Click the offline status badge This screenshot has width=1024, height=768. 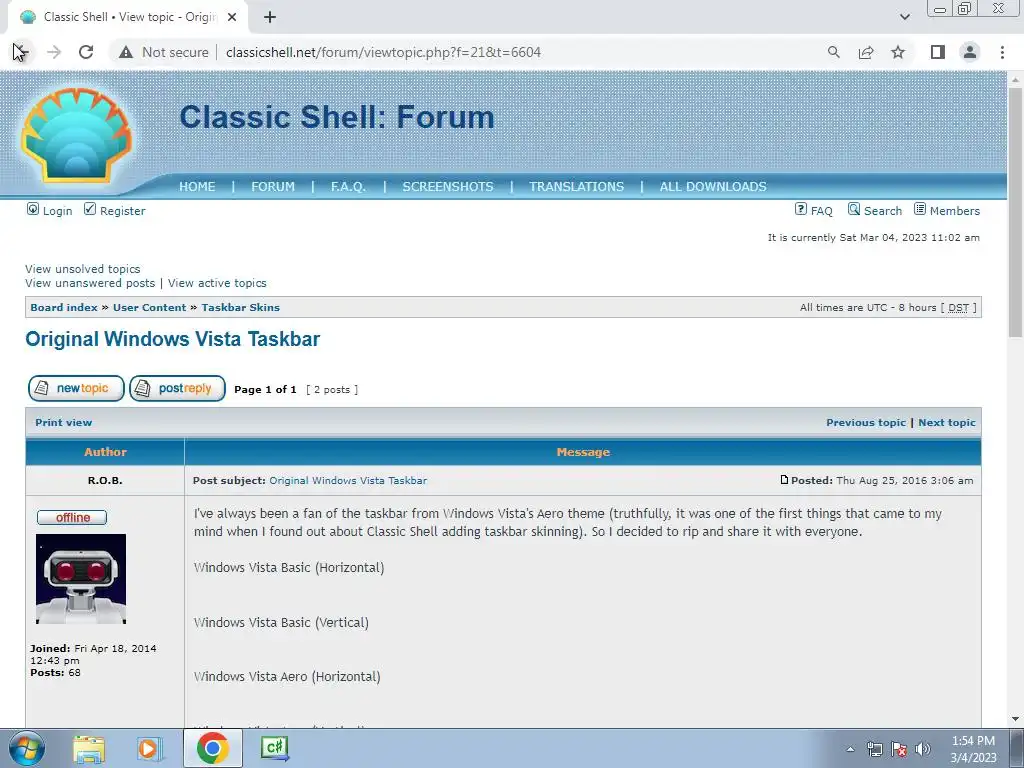coord(72,517)
